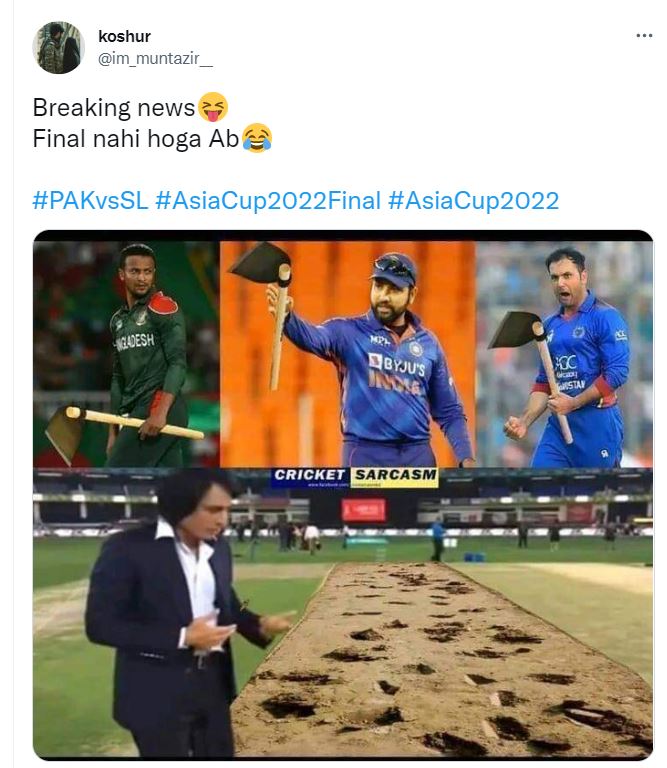Click the "Final nahi hoga Ab" text line
This screenshot has height=768, width=667.
click(136, 137)
